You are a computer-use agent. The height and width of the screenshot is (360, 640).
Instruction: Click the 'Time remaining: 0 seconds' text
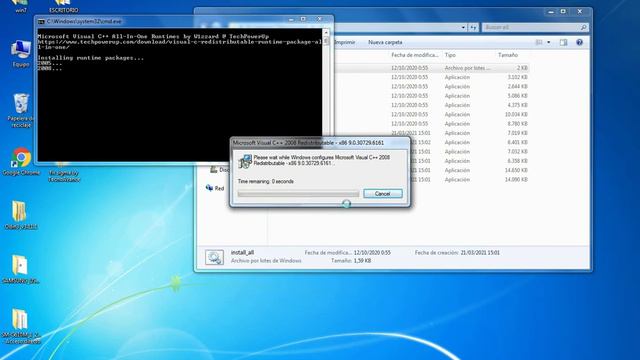[x=266, y=181]
